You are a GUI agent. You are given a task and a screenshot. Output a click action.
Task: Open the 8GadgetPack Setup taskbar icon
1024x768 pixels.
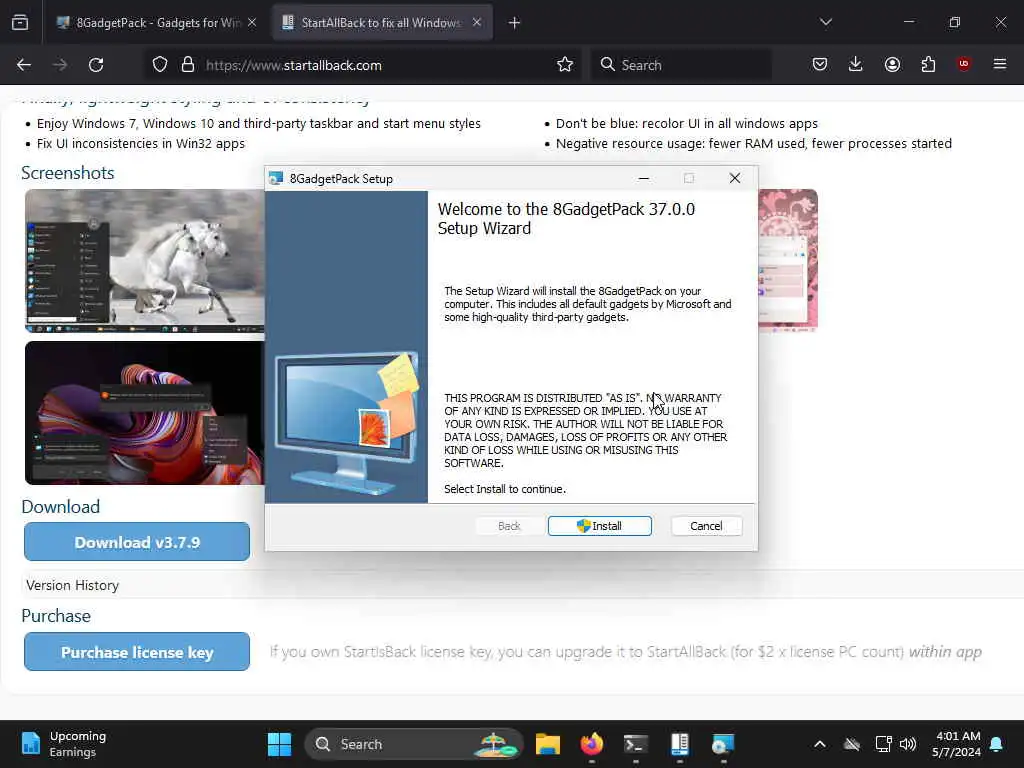(723, 744)
